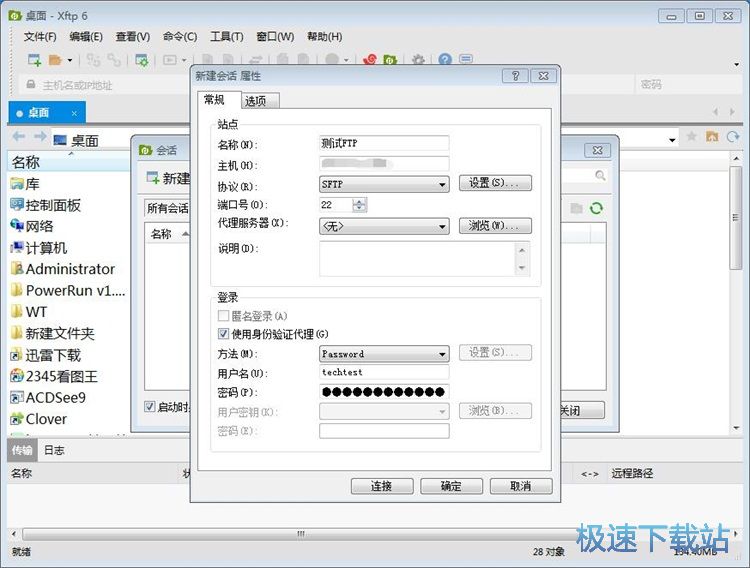Click the Back navigation arrow icon
Viewport: 750px width, 568px height.
pos(19,137)
